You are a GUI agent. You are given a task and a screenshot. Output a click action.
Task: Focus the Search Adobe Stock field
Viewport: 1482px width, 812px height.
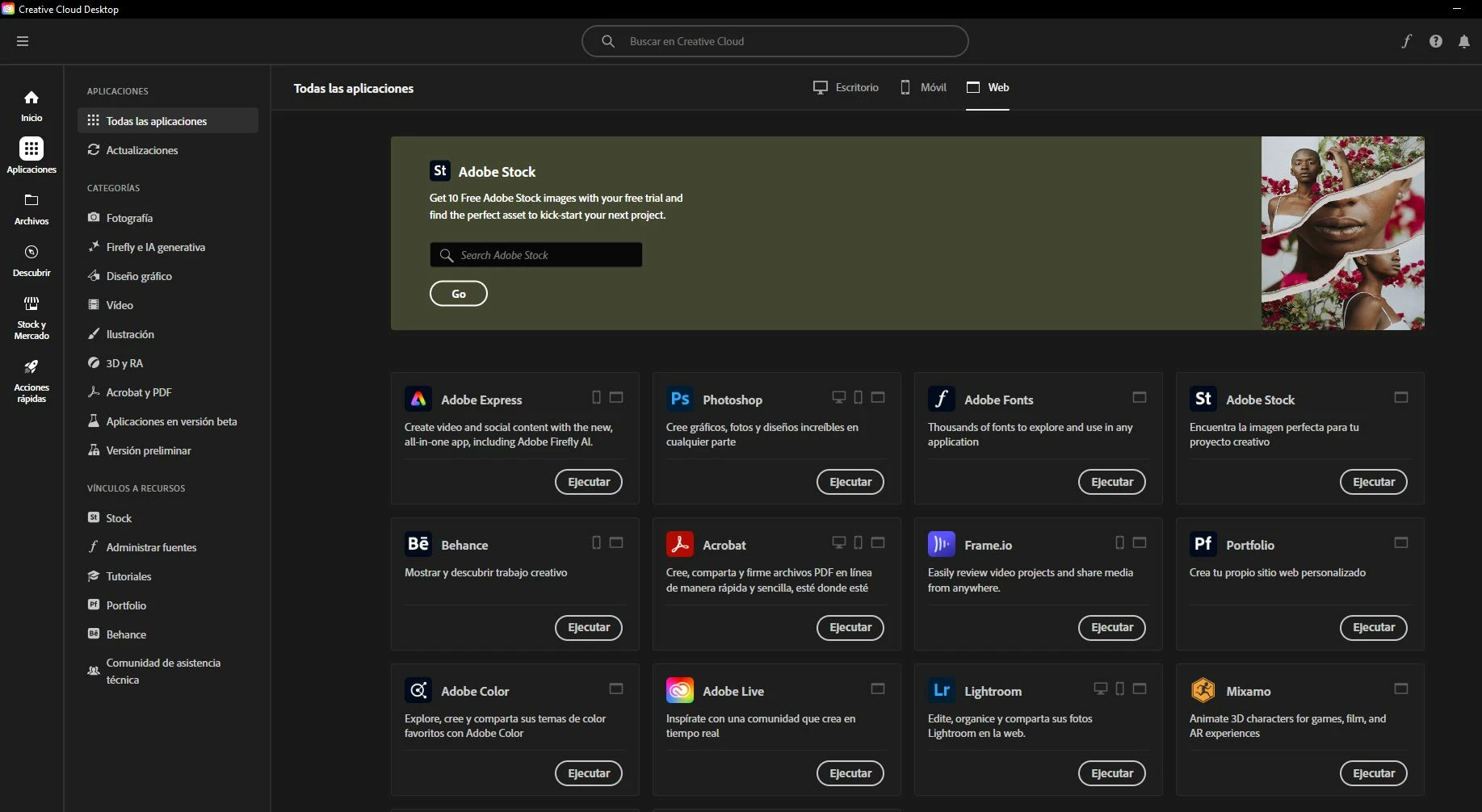tap(536, 255)
